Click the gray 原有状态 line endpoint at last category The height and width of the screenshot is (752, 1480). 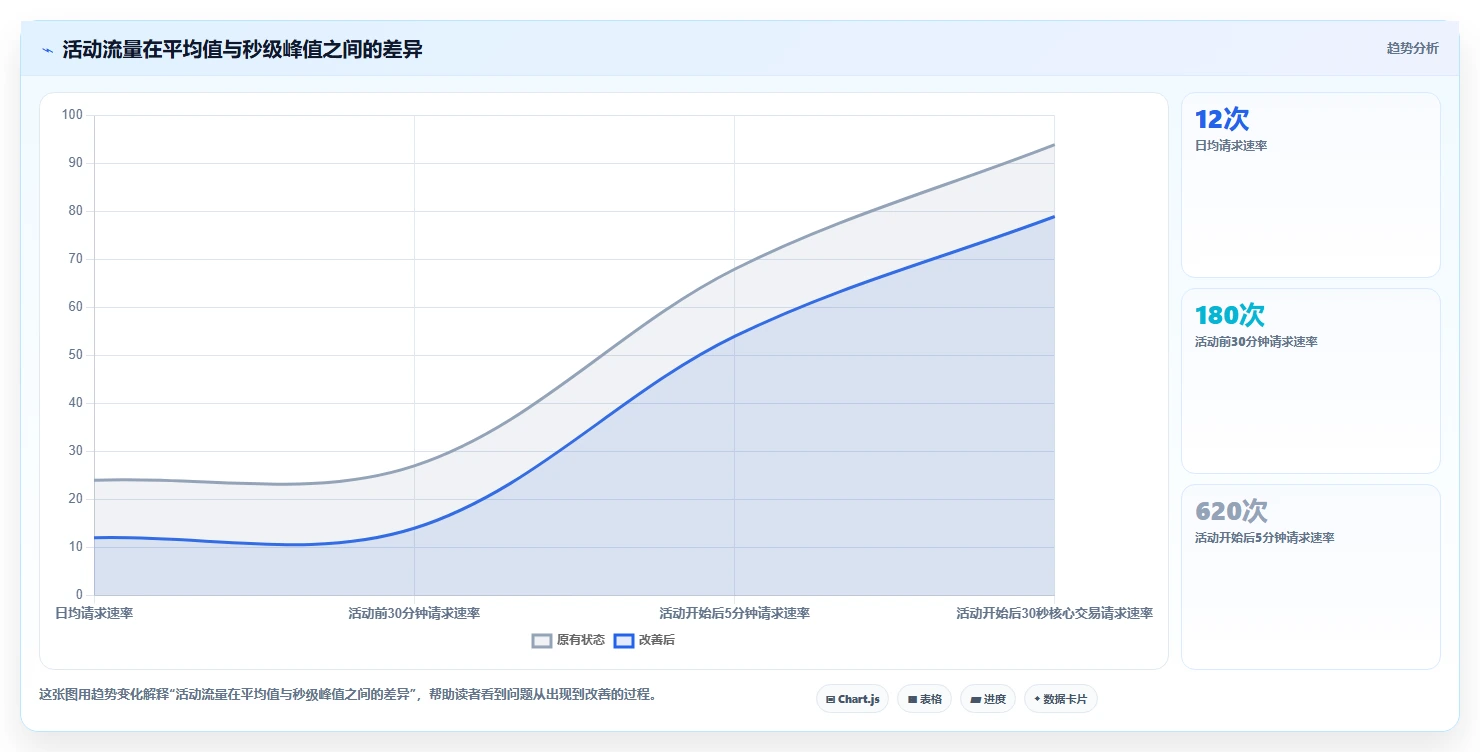coord(1054,144)
